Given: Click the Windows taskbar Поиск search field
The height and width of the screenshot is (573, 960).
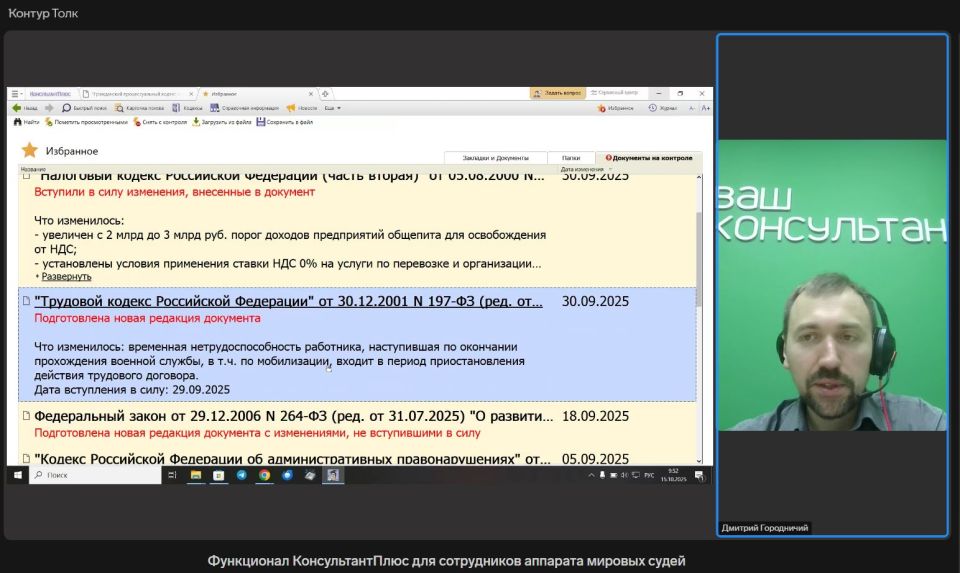Looking at the screenshot, I should pos(95,476).
